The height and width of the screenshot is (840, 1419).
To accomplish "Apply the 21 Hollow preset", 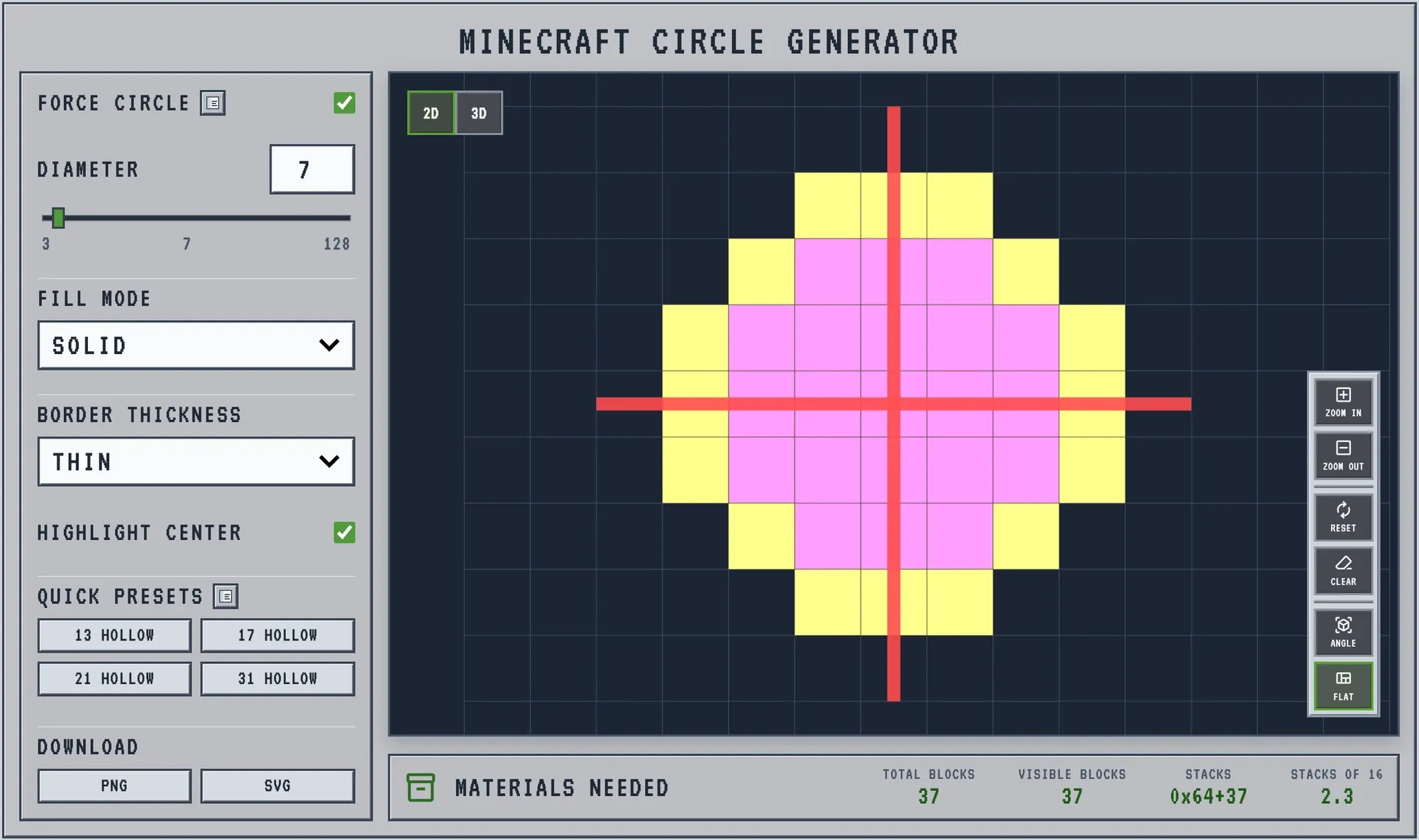I will pyautogui.click(x=114, y=679).
